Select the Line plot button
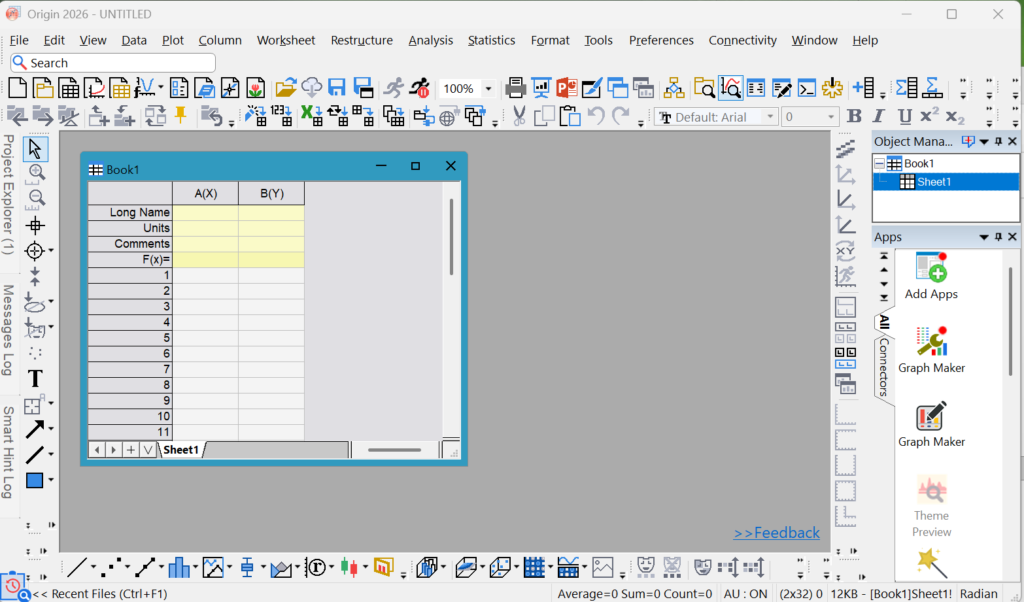This screenshot has height=602, width=1024. [77, 567]
